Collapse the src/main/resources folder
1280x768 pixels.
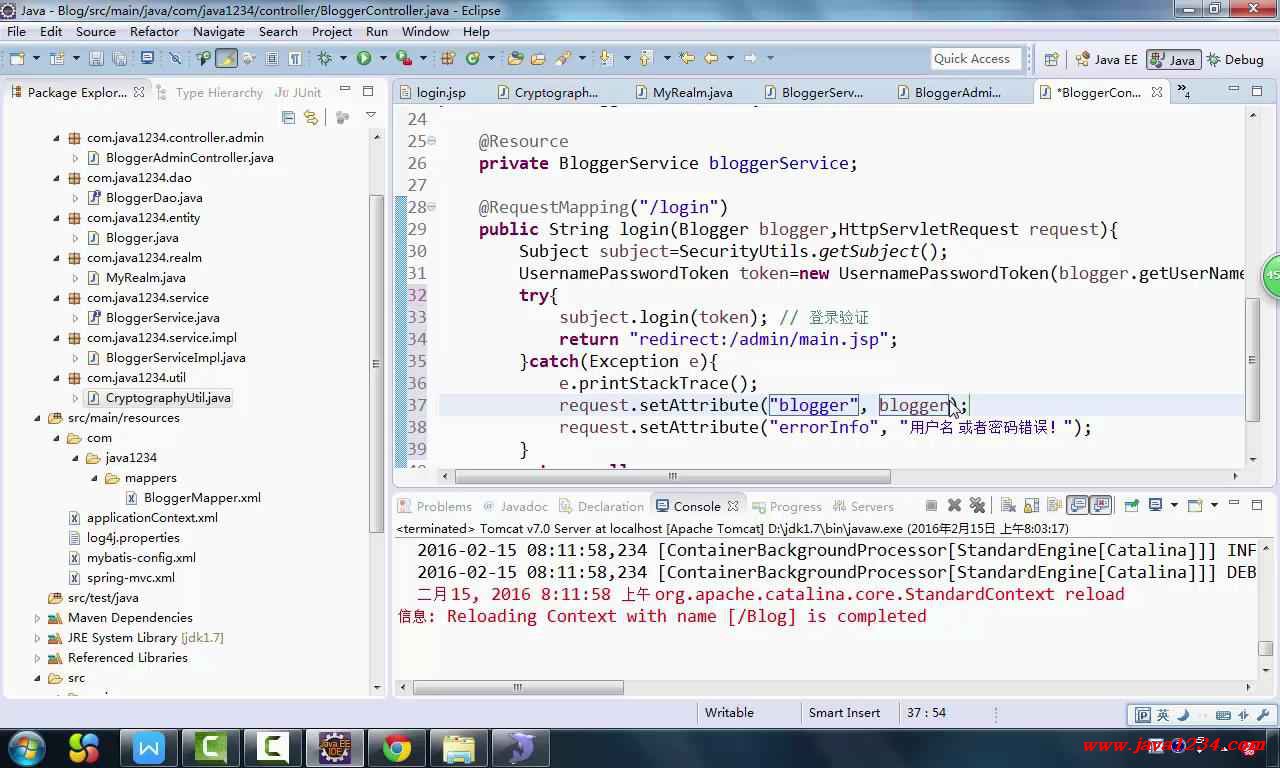(x=39, y=418)
